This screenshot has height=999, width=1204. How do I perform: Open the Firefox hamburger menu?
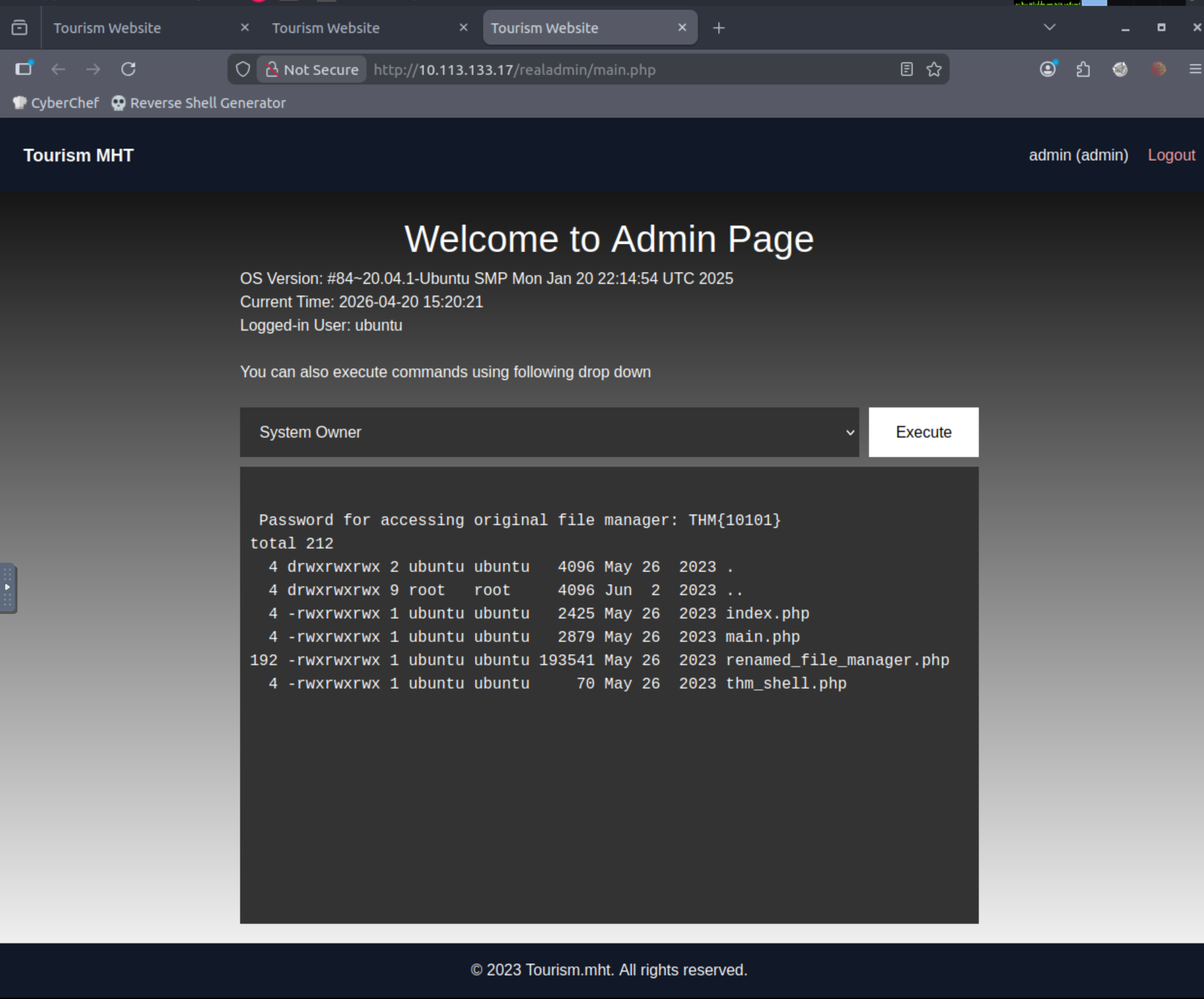pyautogui.click(x=1196, y=69)
